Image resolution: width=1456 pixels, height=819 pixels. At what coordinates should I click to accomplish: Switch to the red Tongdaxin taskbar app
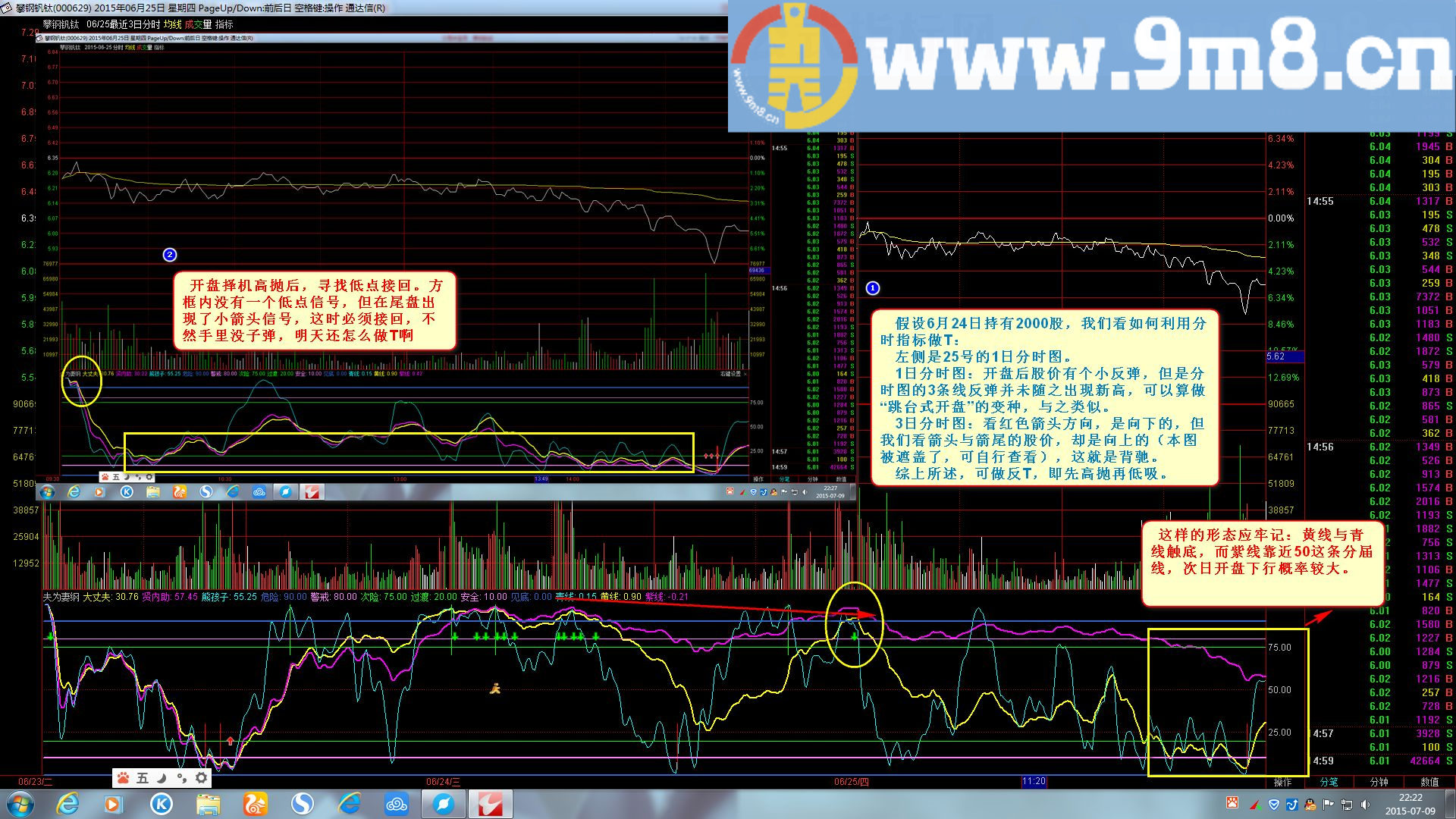(490, 804)
